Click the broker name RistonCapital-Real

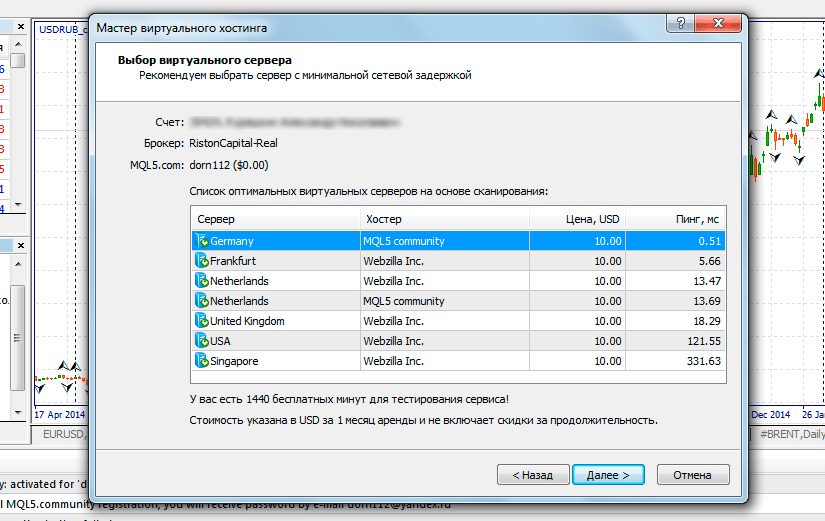[233, 143]
